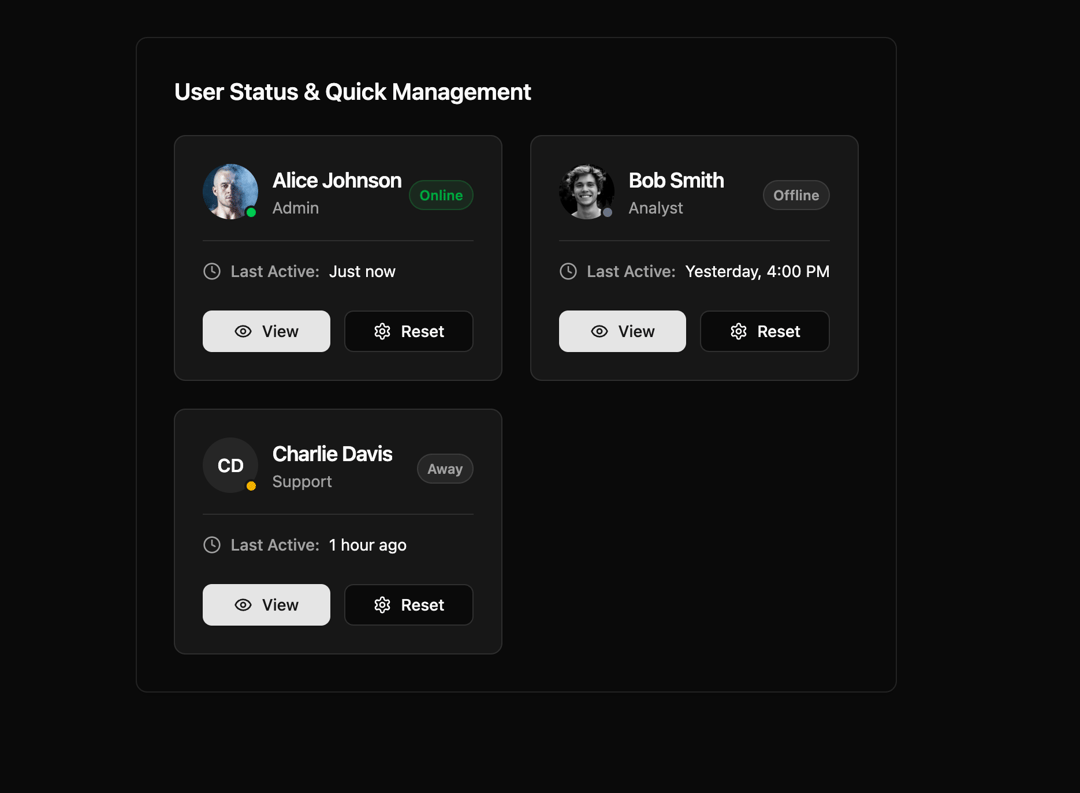This screenshot has height=793, width=1080.
Task: Click the Analyst role label
Action: [656, 208]
